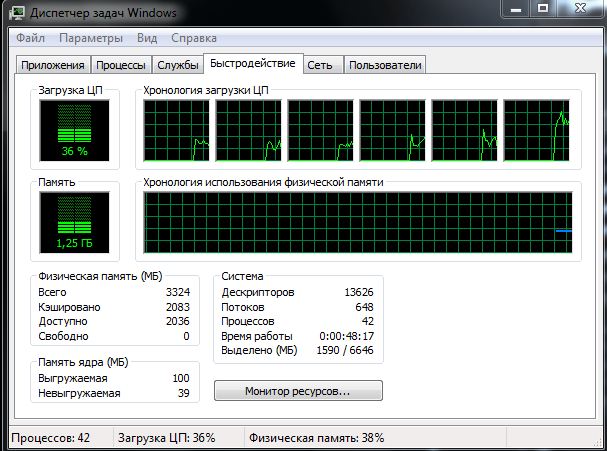Open Монитор ресурсов button
The image size is (607, 451).
(298, 391)
